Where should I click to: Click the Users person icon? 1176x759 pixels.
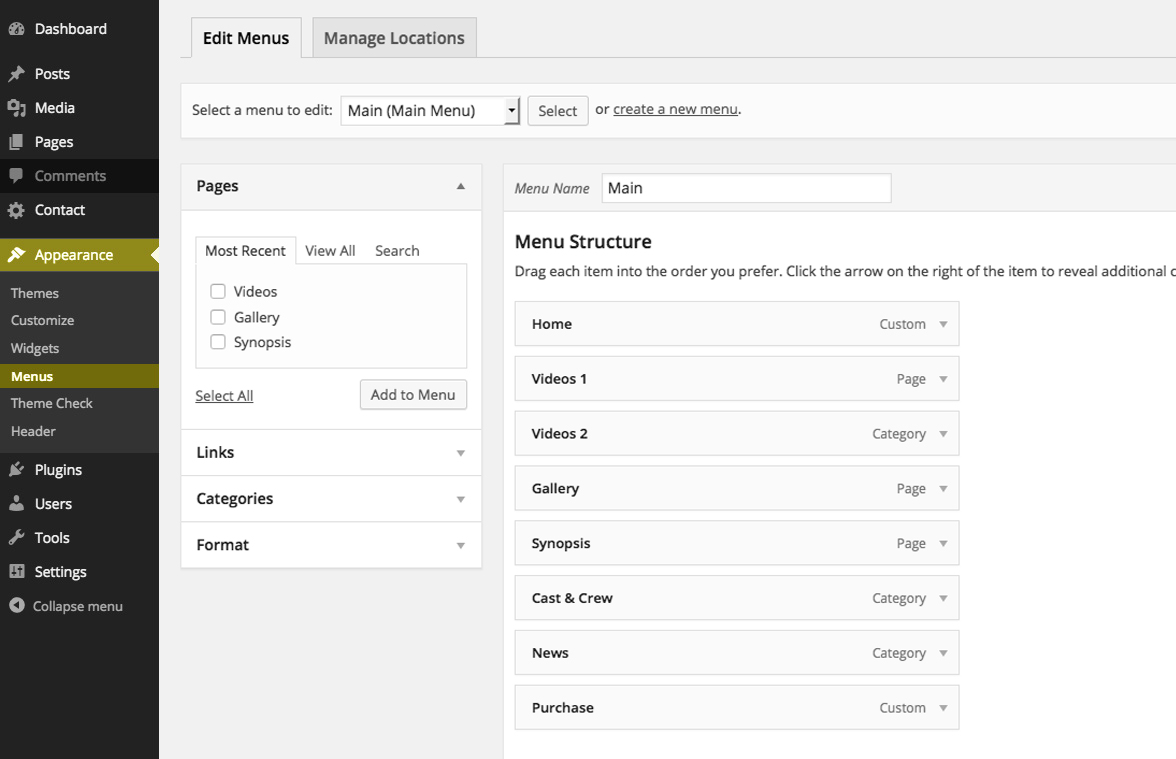tap(16, 504)
